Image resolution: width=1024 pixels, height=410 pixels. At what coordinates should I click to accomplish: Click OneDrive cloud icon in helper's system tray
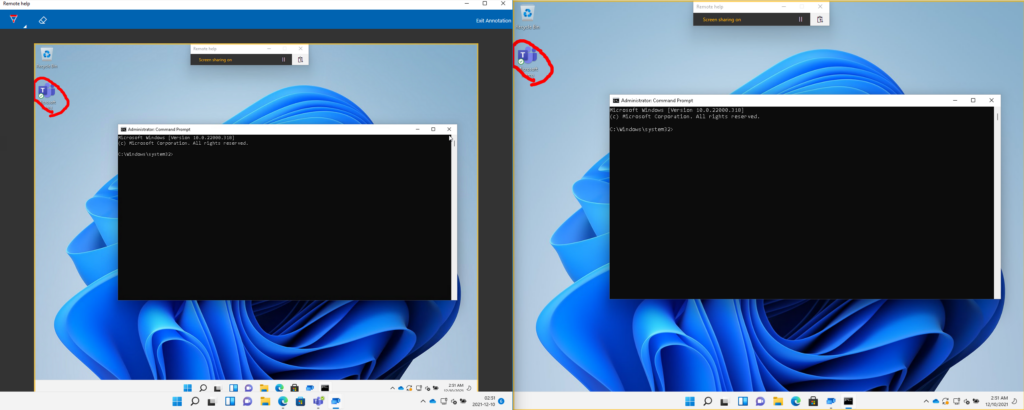pos(432,402)
